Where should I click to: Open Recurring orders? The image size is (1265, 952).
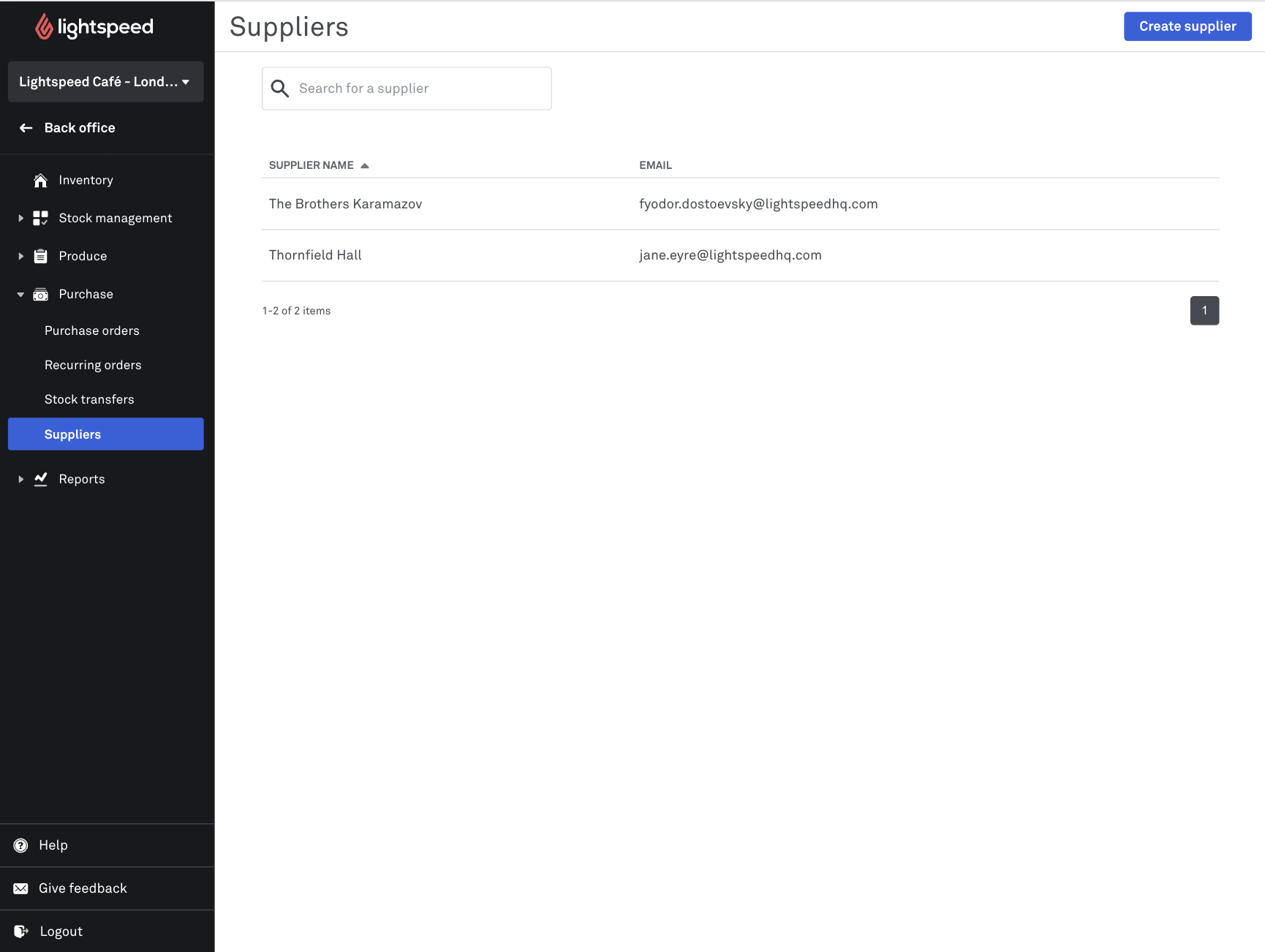coord(93,364)
